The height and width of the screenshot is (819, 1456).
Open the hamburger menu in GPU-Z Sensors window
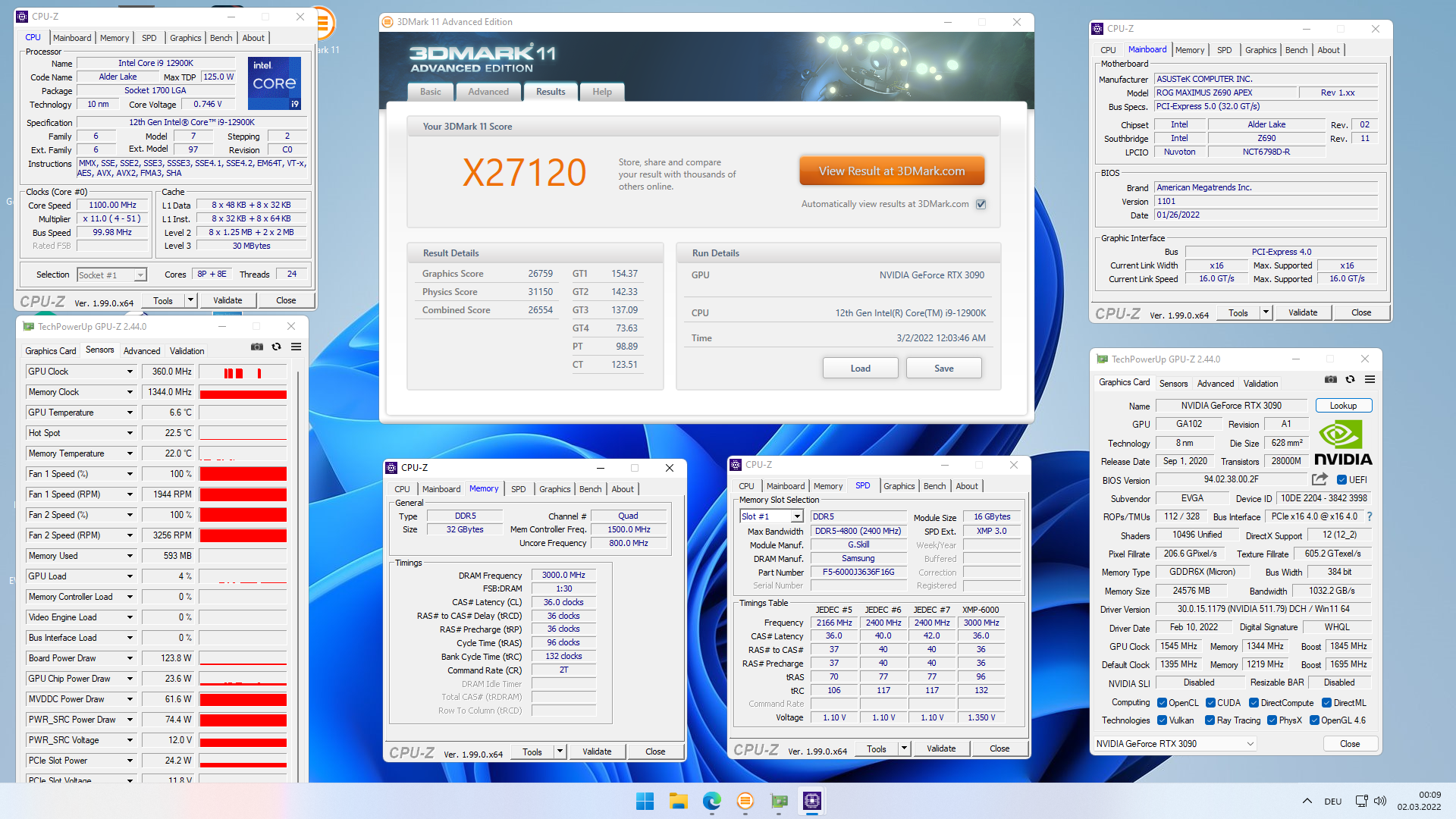point(297,347)
